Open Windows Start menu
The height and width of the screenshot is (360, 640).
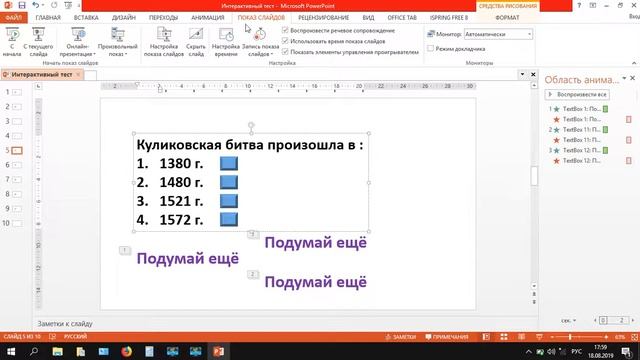pos(11,351)
